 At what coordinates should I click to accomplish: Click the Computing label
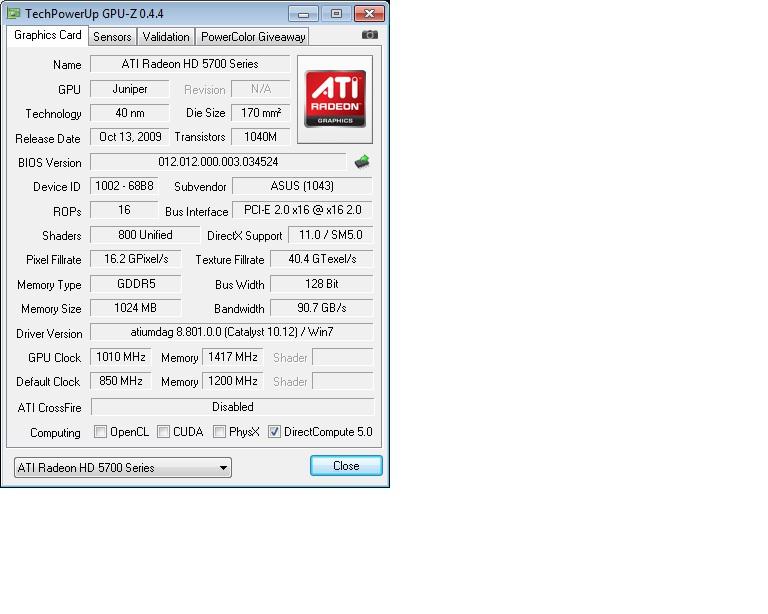coord(55,433)
